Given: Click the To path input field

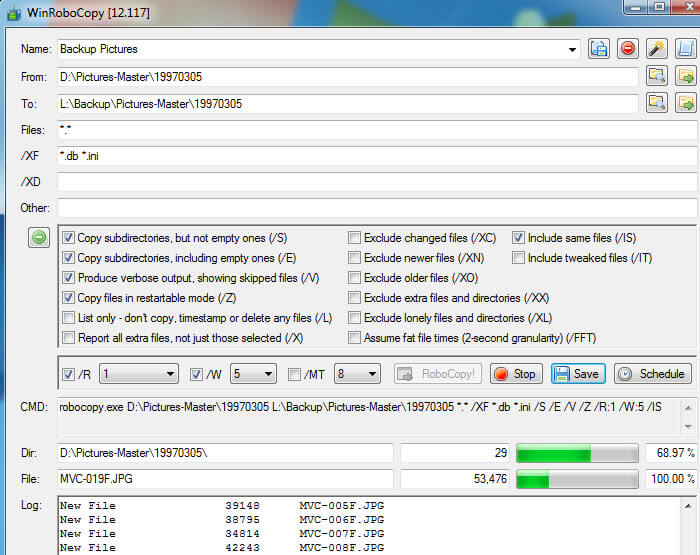Looking at the screenshot, I should point(347,104).
